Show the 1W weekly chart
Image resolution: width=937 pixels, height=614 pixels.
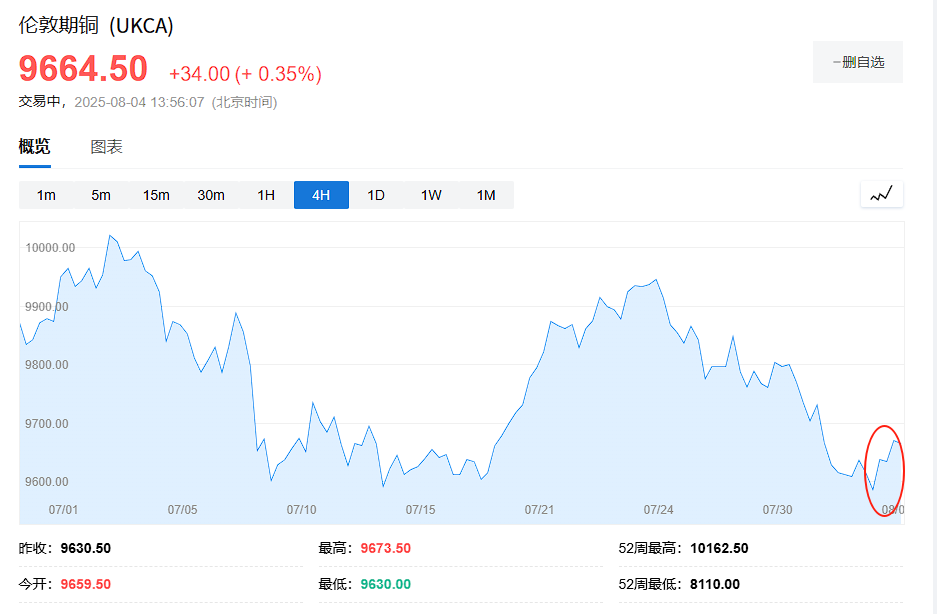431,195
